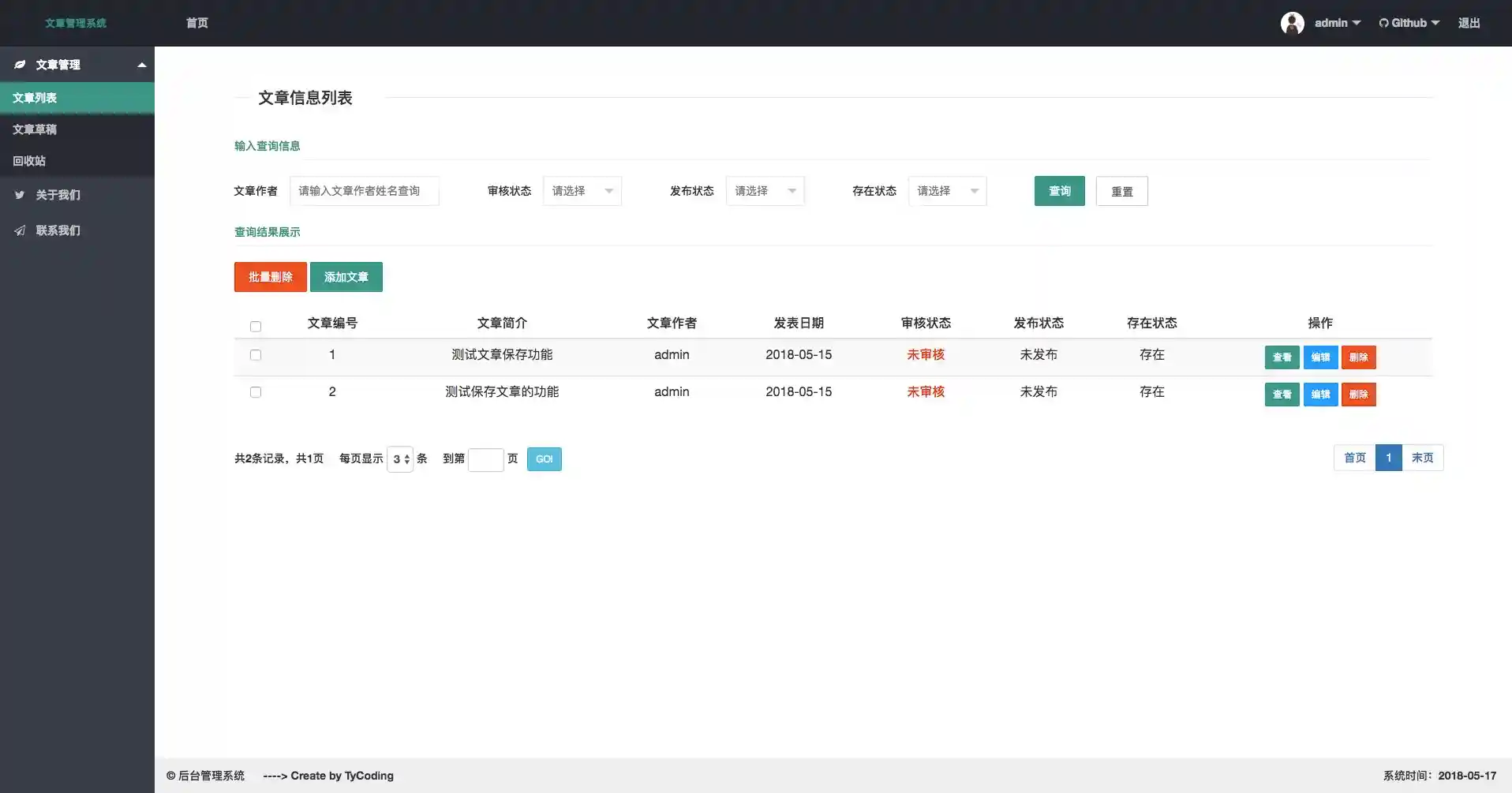The width and height of the screenshot is (1512, 793).
Task: Check the checkbox for article 2 row
Action: point(256,392)
